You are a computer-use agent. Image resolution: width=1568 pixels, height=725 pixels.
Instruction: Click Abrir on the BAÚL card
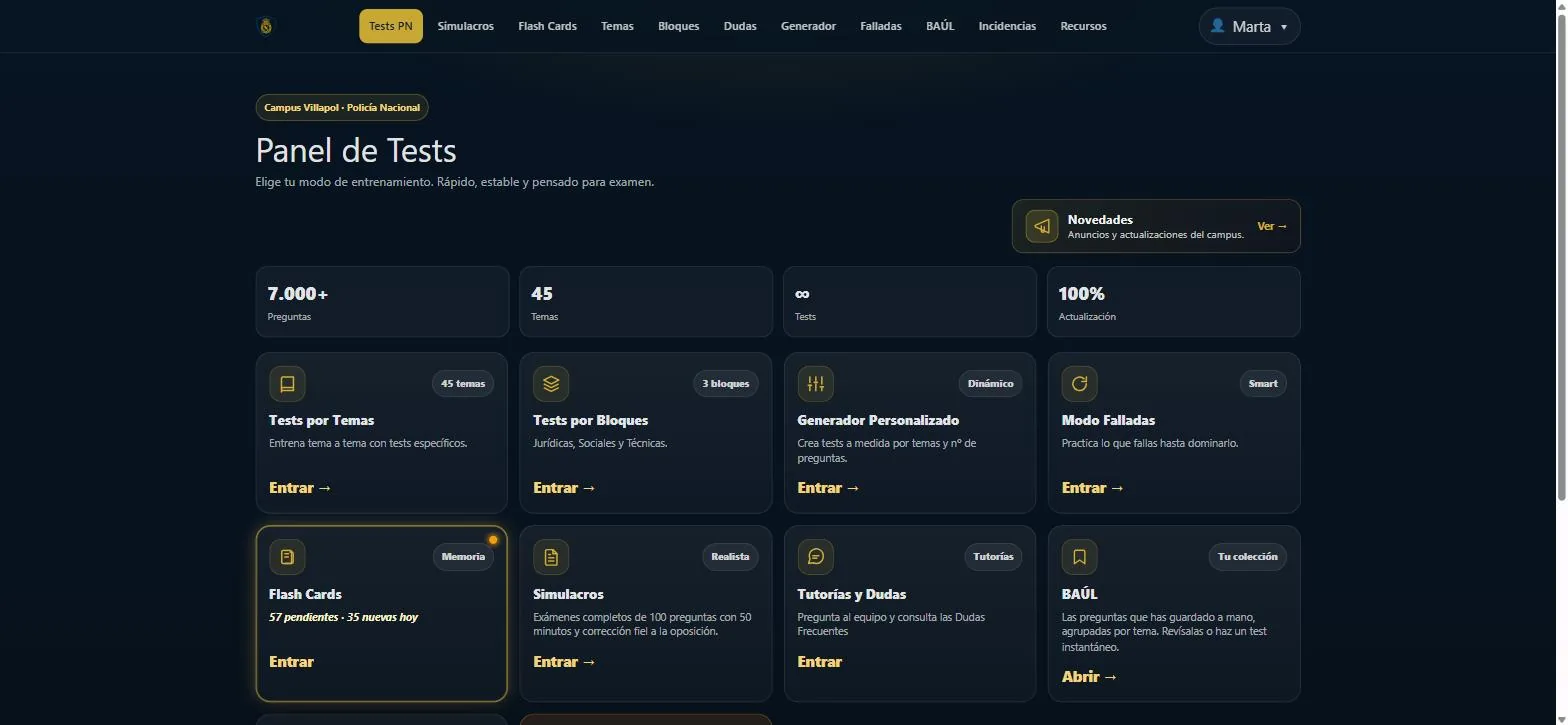pos(1089,677)
